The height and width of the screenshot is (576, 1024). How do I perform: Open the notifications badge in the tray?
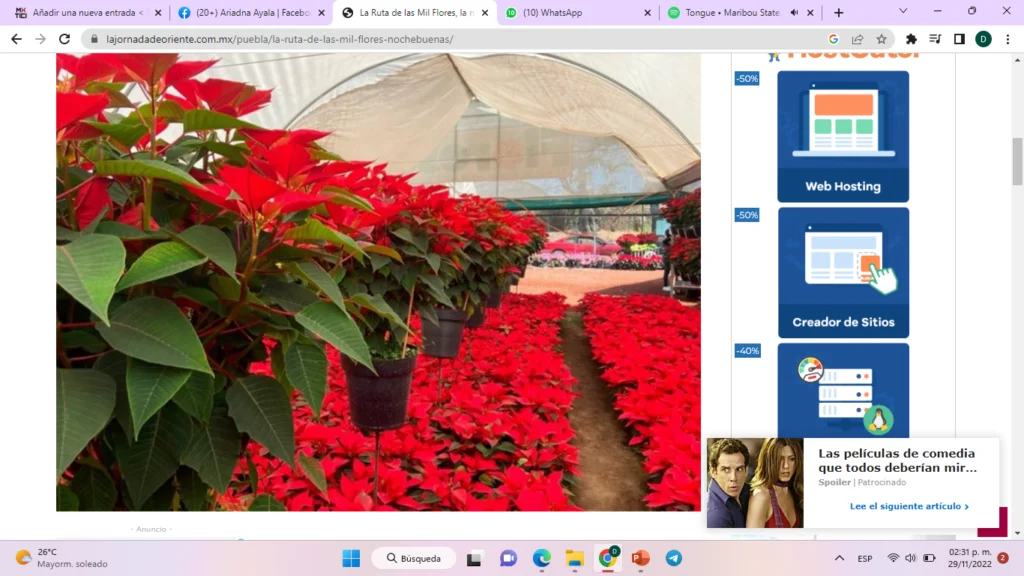(1003, 558)
